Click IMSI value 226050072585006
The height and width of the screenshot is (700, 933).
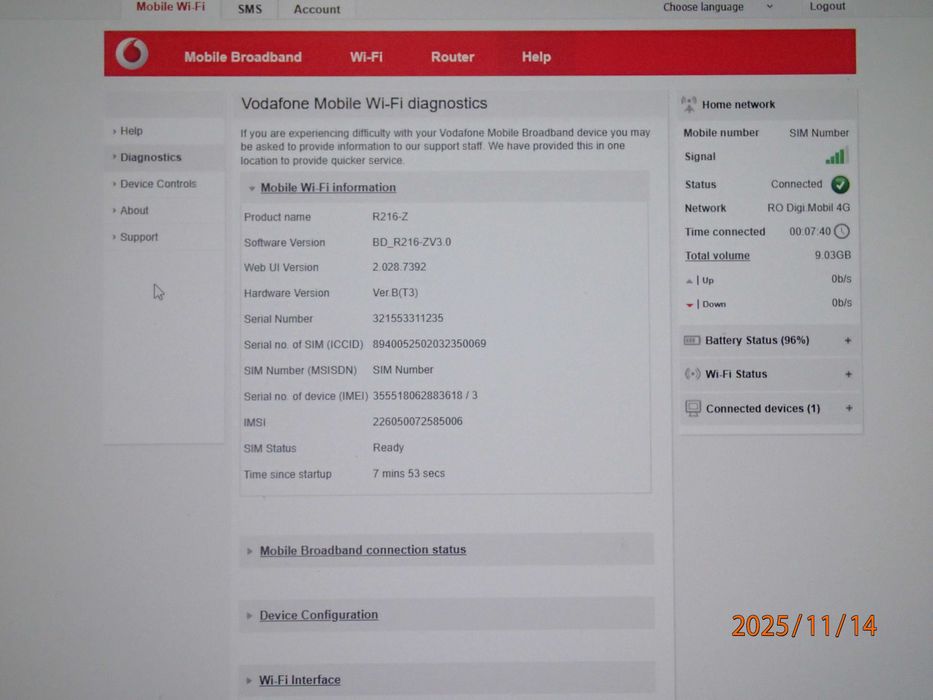coord(417,421)
